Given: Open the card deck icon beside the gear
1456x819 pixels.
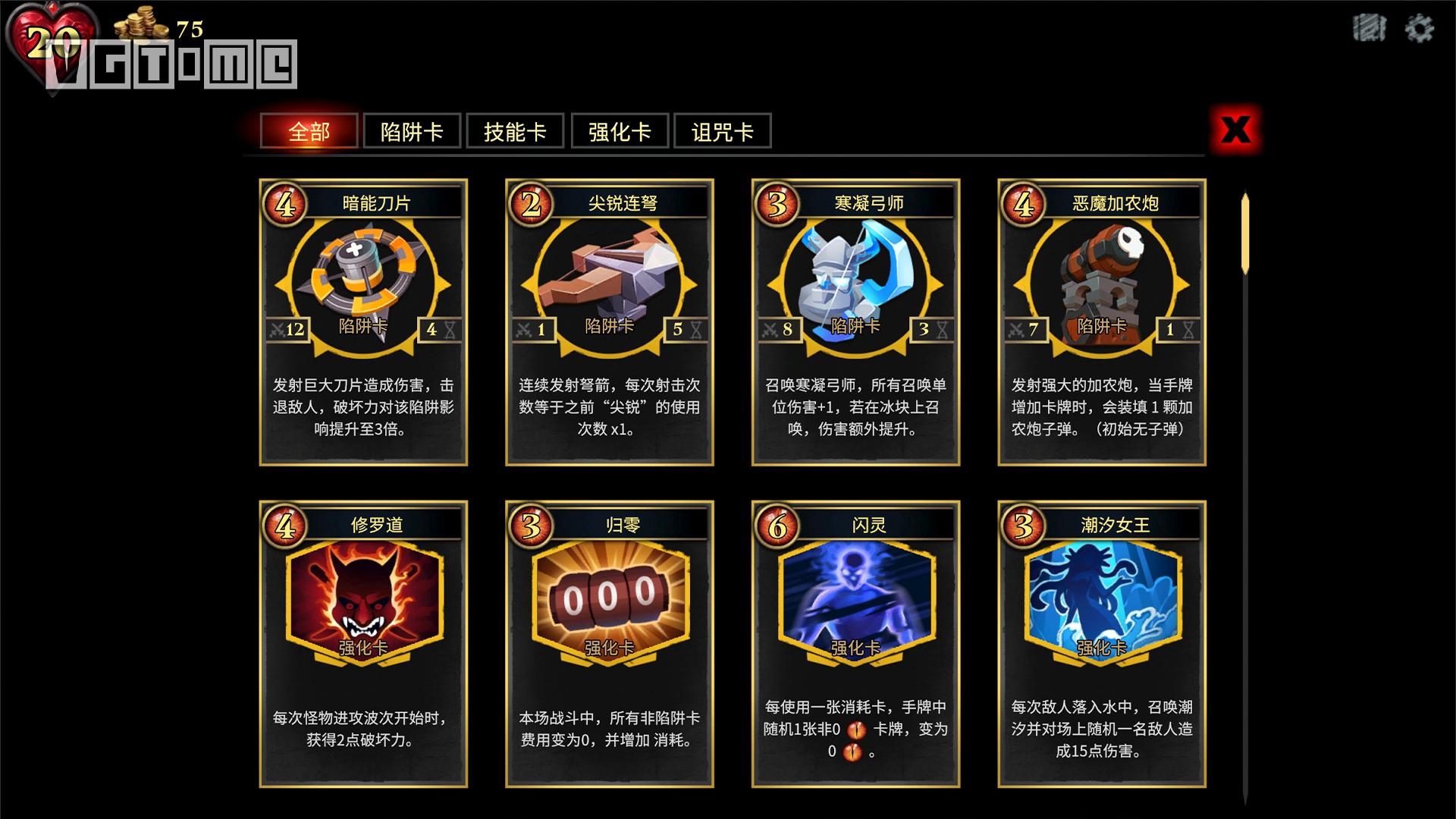Looking at the screenshot, I should 1369,28.
